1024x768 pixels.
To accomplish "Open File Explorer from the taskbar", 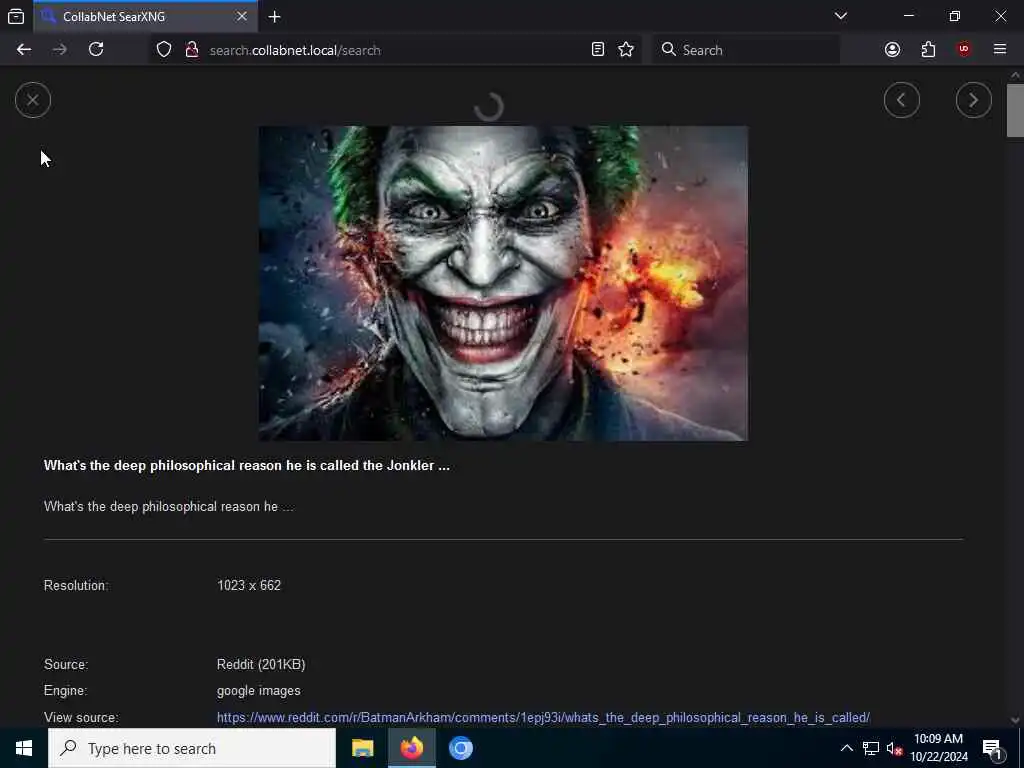I will pyautogui.click(x=362, y=748).
